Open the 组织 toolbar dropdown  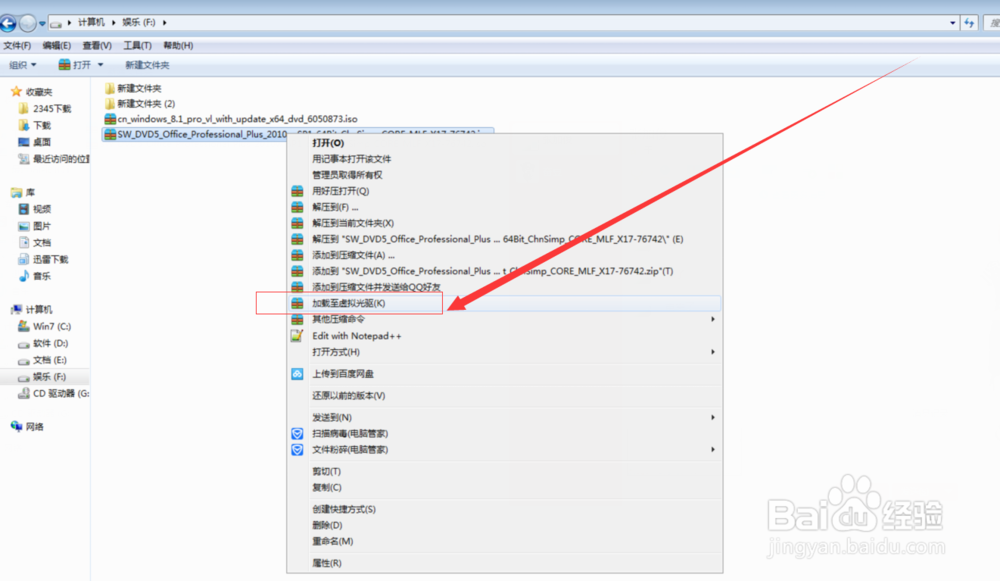(23, 65)
